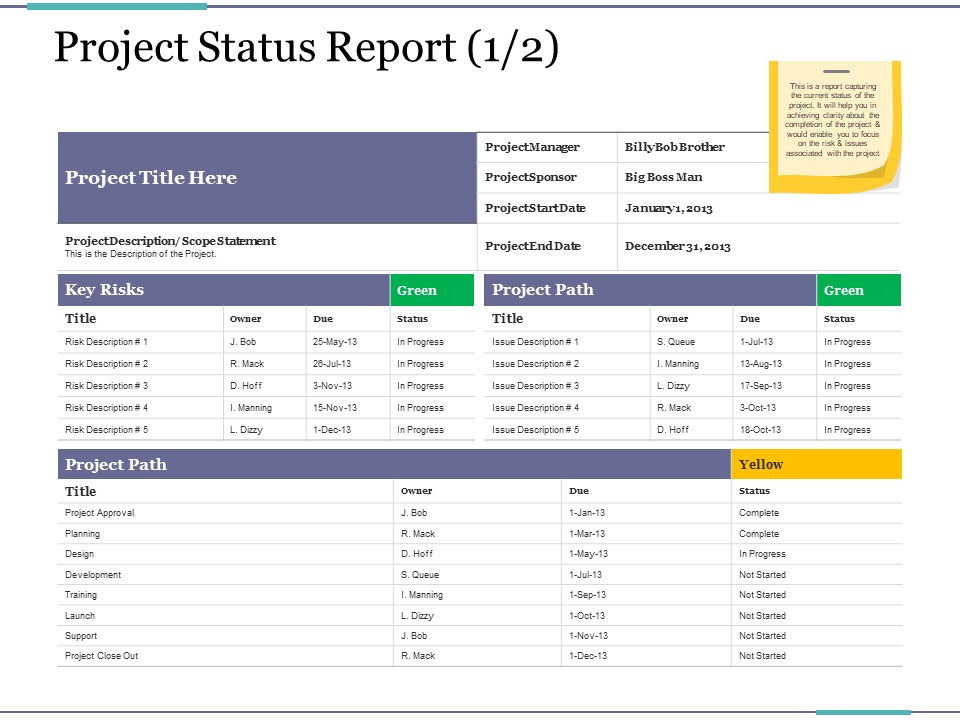
Task: Click the 'Project Approval' milestone row
Action: click(x=480, y=513)
